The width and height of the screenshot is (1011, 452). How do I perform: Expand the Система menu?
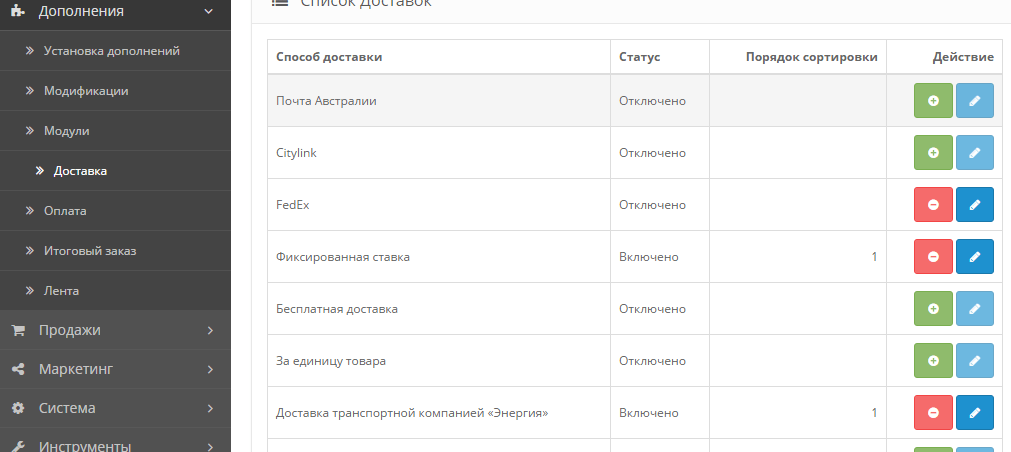click(115, 408)
